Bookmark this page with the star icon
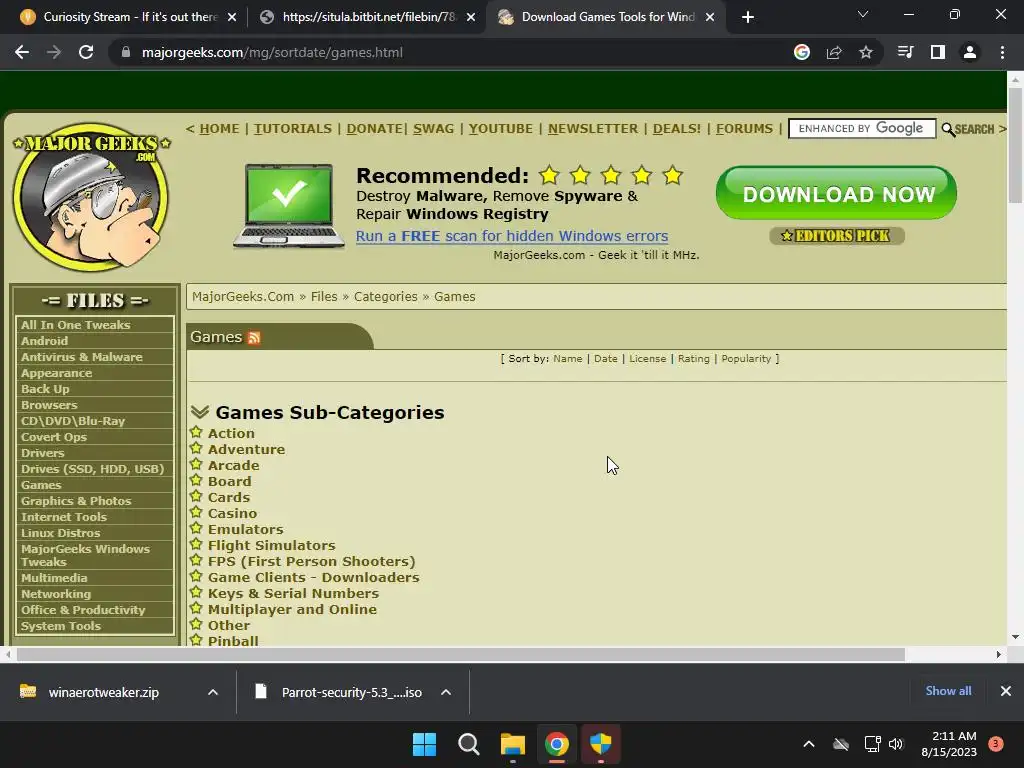The width and height of the screenshot is (1024, 768). [866, 52]
